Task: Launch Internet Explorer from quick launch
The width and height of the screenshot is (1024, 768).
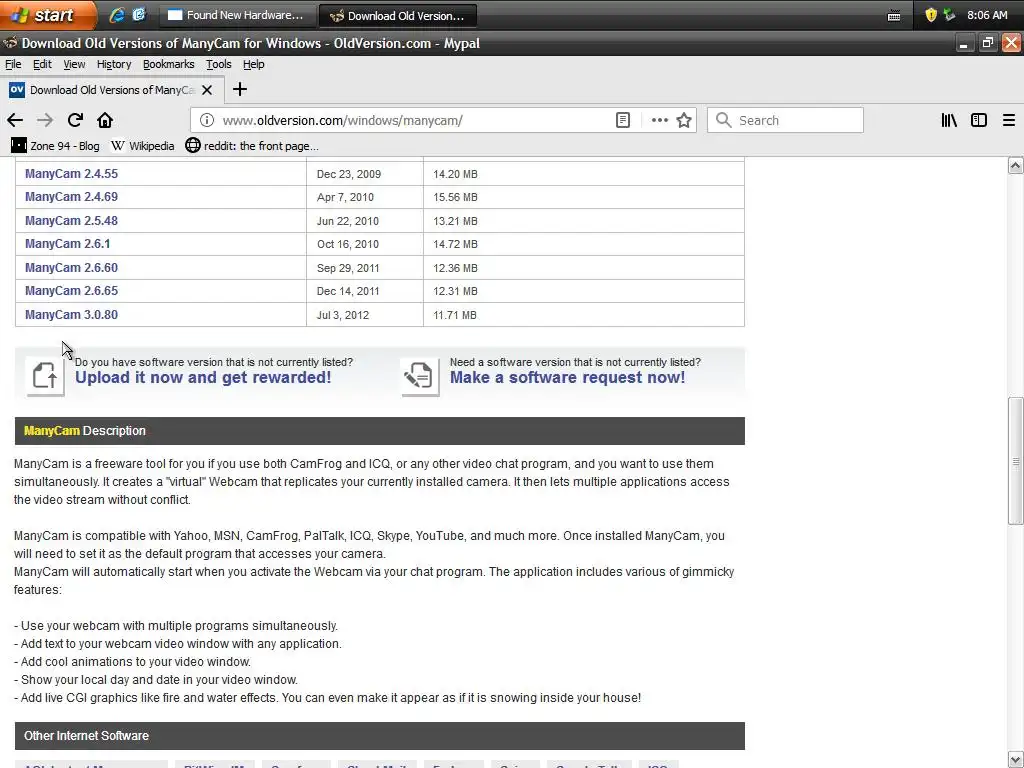Action: pyautogui.click(x=117, y=15)
